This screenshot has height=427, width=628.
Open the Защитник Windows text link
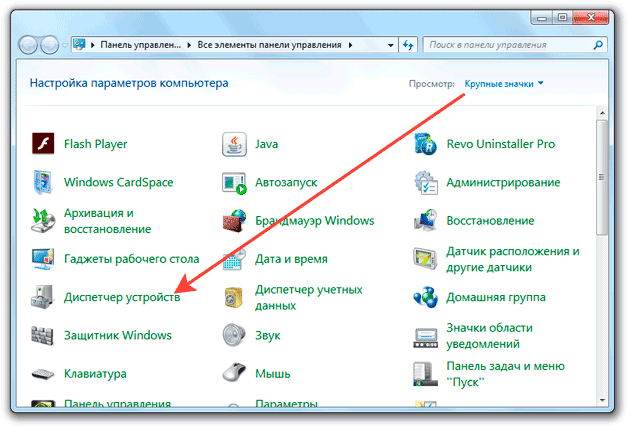point(118,335)
